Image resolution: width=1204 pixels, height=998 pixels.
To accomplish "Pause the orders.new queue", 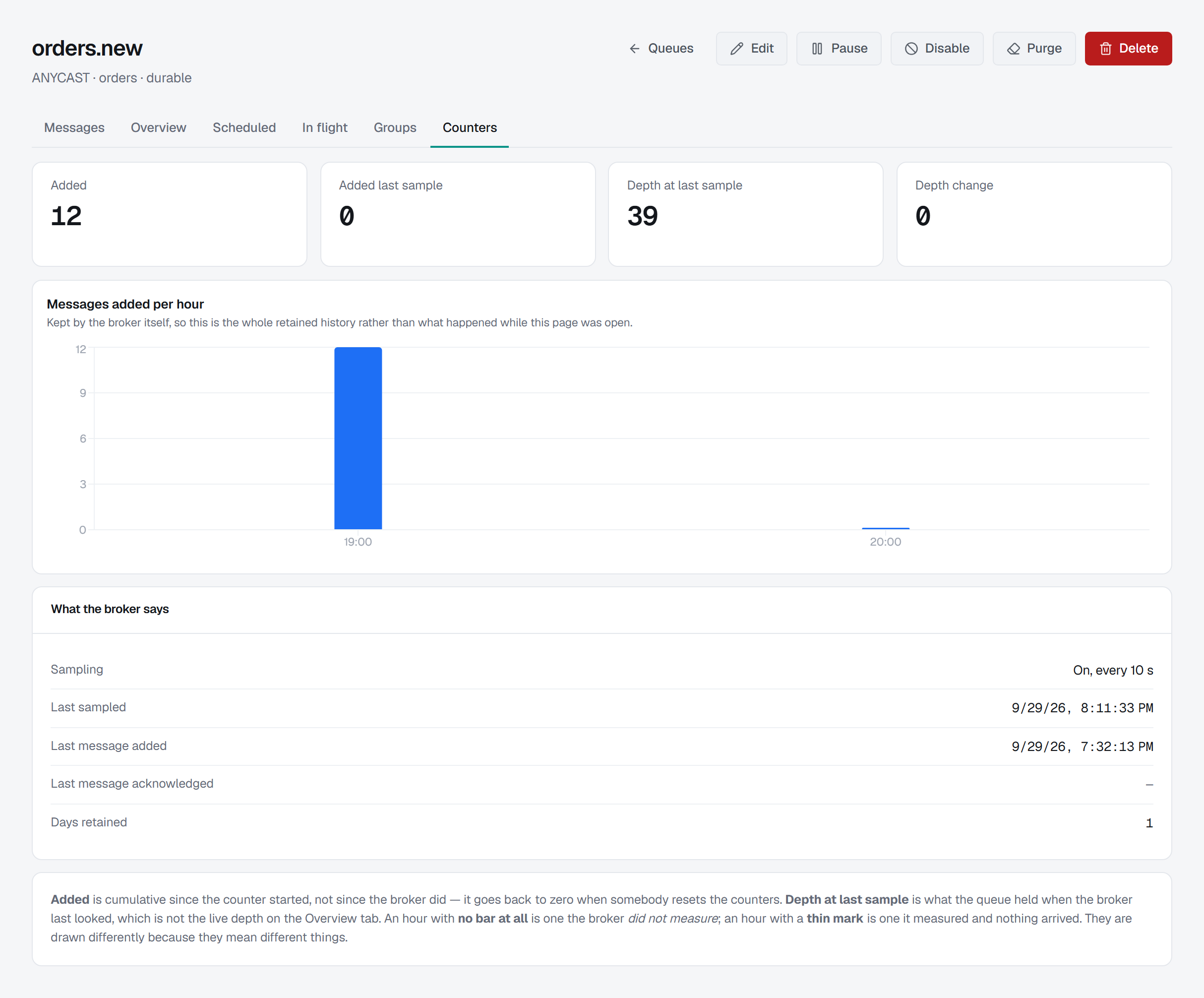I will click(839, 49).
